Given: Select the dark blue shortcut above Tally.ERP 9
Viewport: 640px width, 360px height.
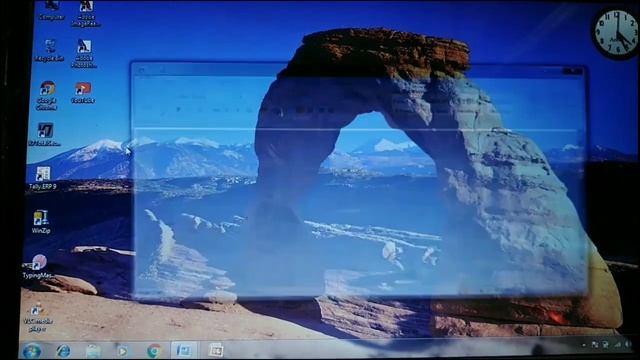Looking at the screenshot, I should tap(44, 135).
